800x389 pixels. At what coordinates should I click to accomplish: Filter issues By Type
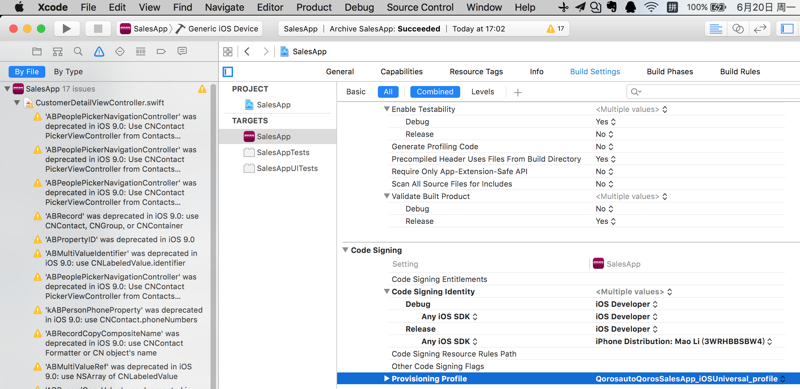coord(68,72)
